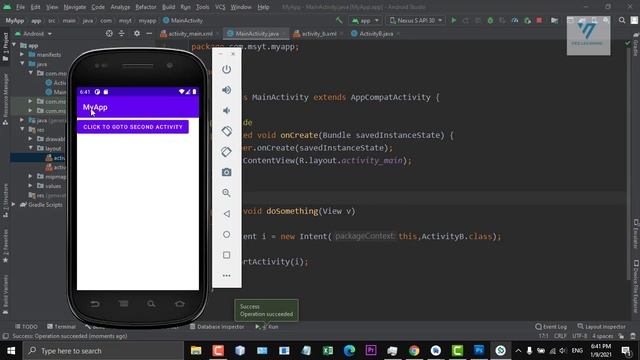The image size is (640, 360).
Task: Click the MainActivity breadcrumb in navigation bar
Action: click(182, 20)
